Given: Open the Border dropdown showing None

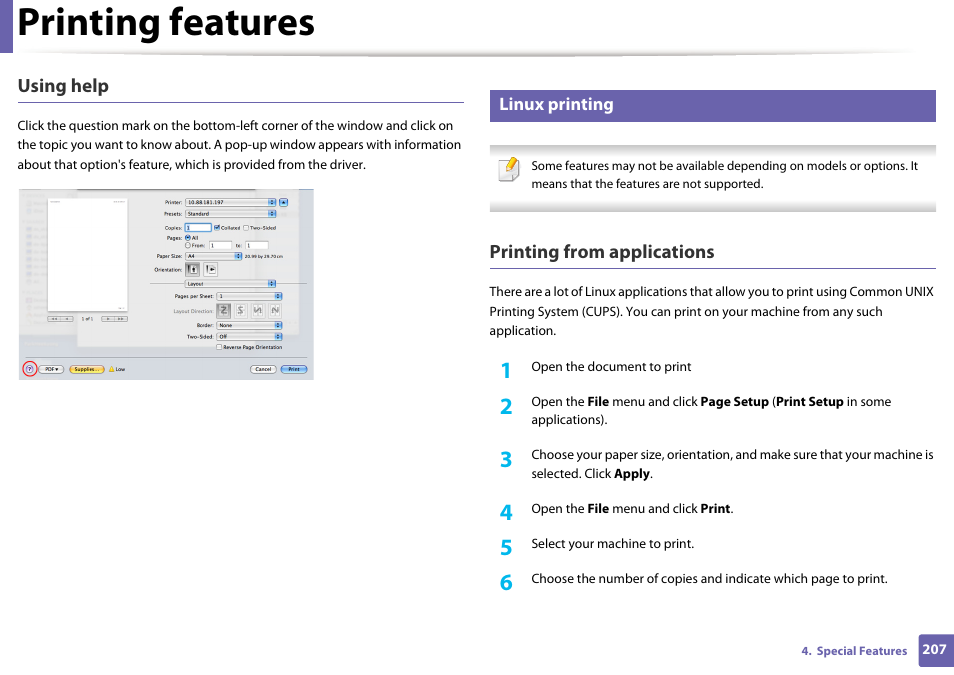Looking at the screenshot, I should [249, 325].
